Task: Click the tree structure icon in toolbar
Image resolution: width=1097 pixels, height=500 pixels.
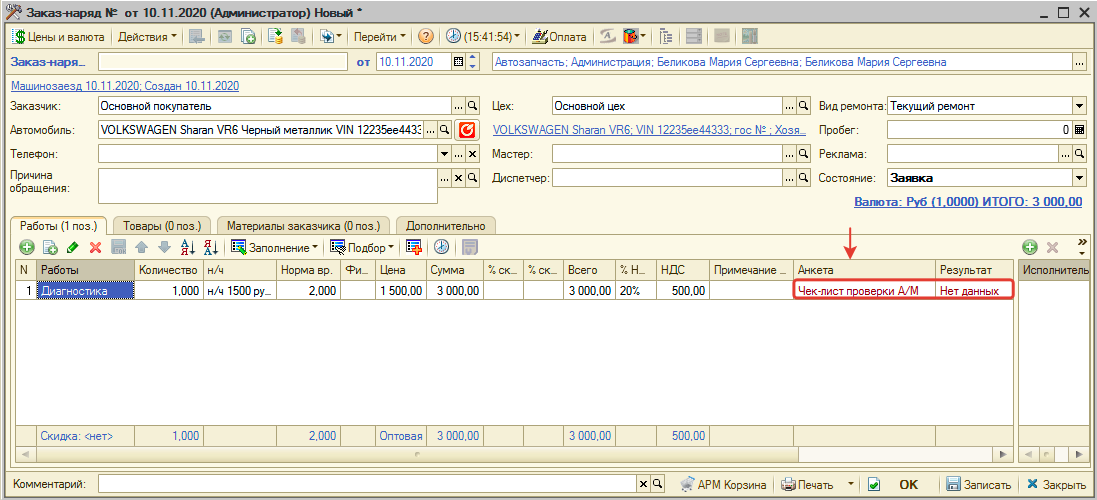Action: (x=665, y=37)
